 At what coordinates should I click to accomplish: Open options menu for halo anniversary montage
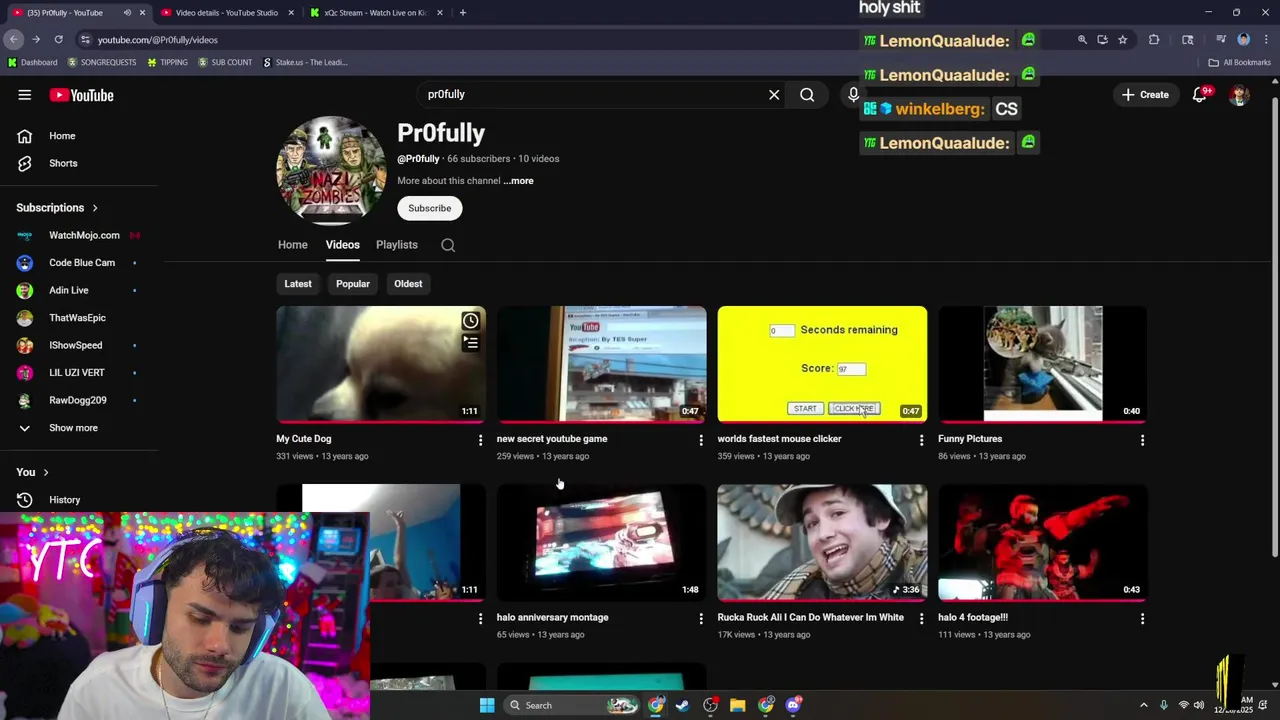click(701, 619)
